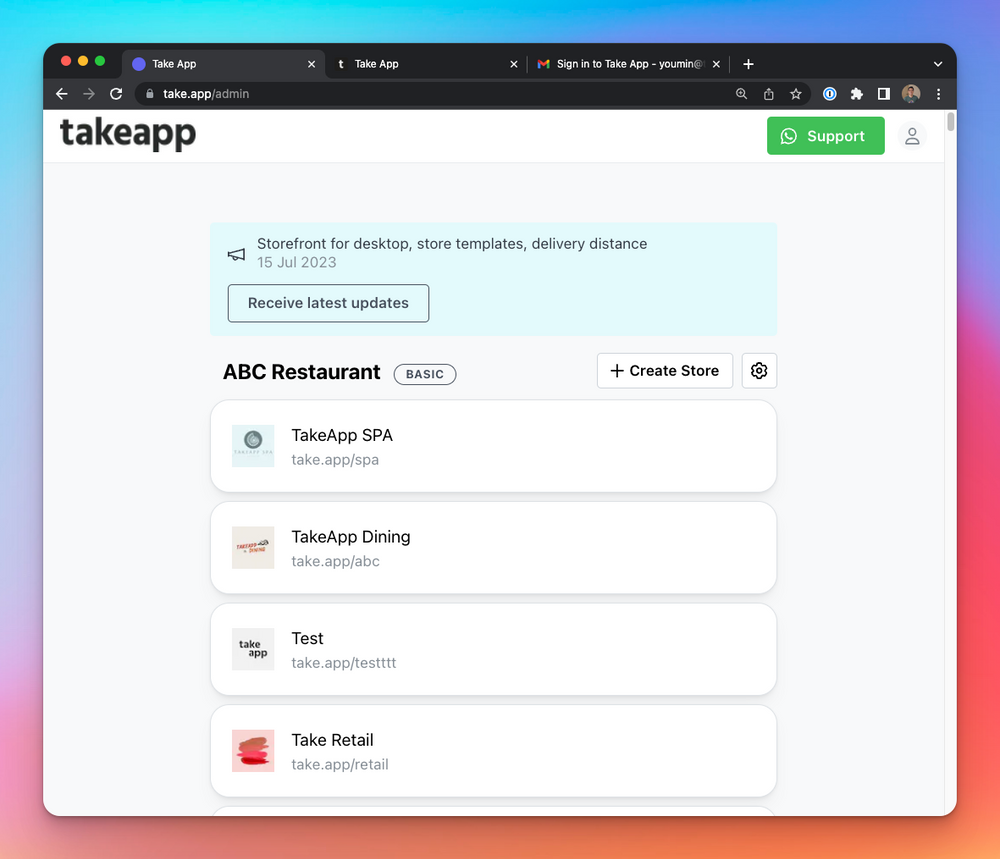Open the Take Retail store
Image resolution: width=1000 pixels, height=859 pixels.
click(x=494, y=751)
